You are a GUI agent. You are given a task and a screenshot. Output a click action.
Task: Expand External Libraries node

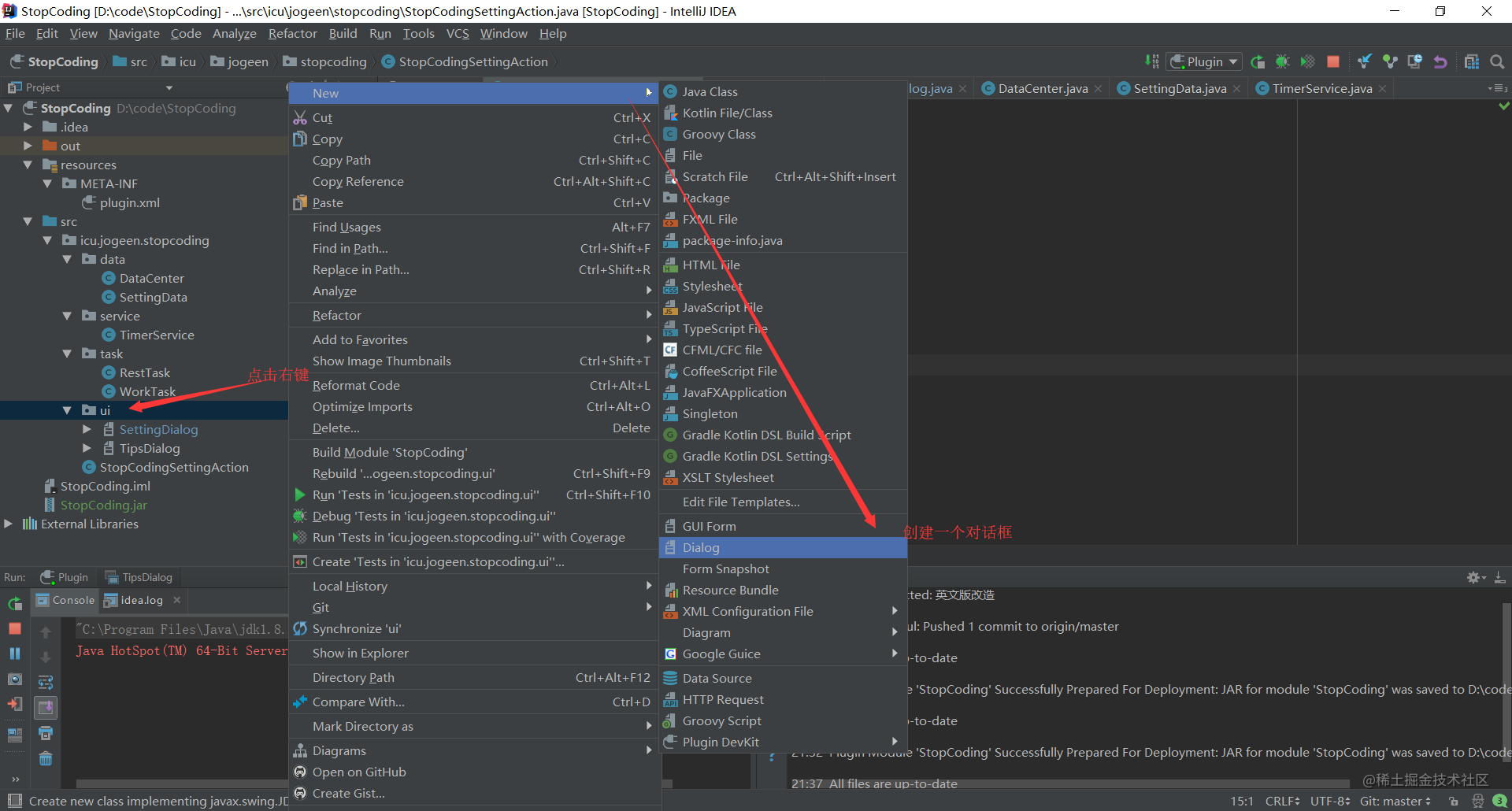[x=9, y=524]
